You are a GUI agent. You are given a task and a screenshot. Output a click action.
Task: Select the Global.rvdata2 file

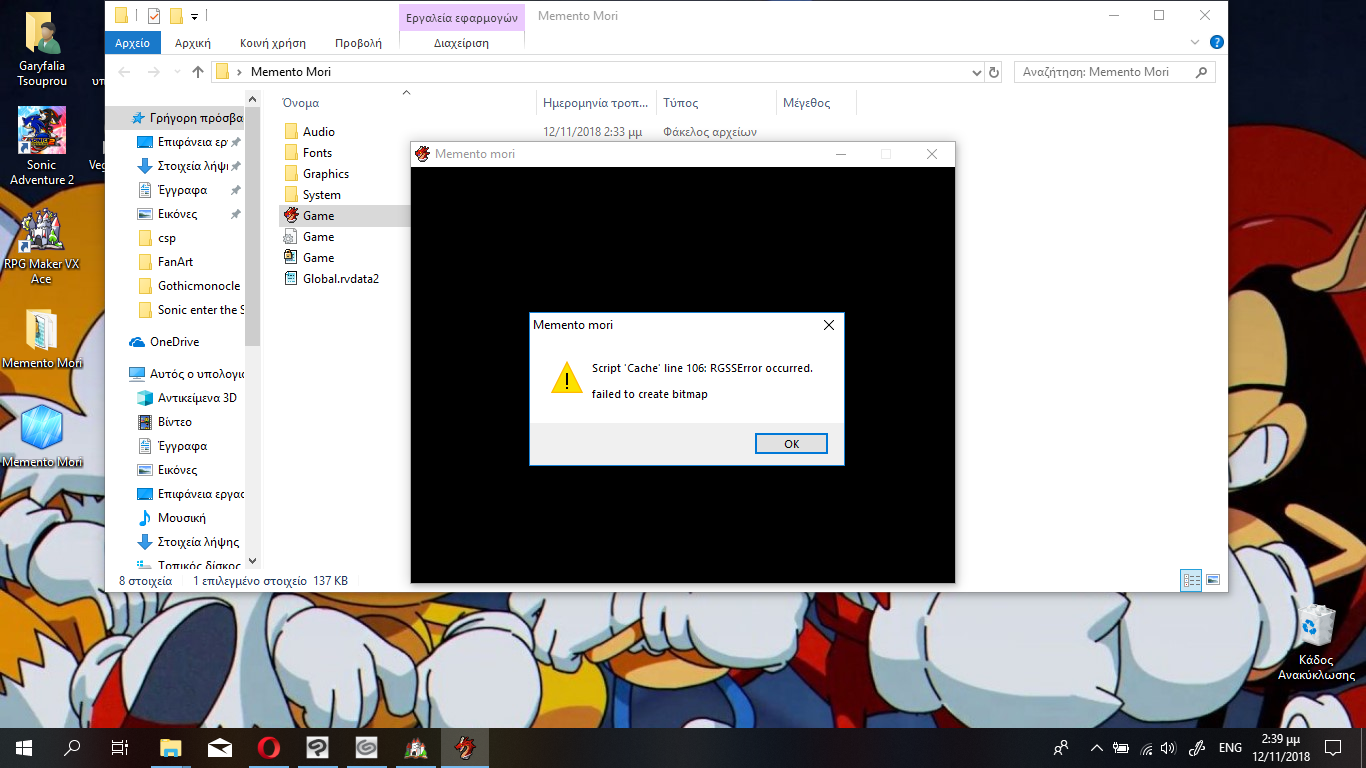pyautogui.click(x=341, y=279)
